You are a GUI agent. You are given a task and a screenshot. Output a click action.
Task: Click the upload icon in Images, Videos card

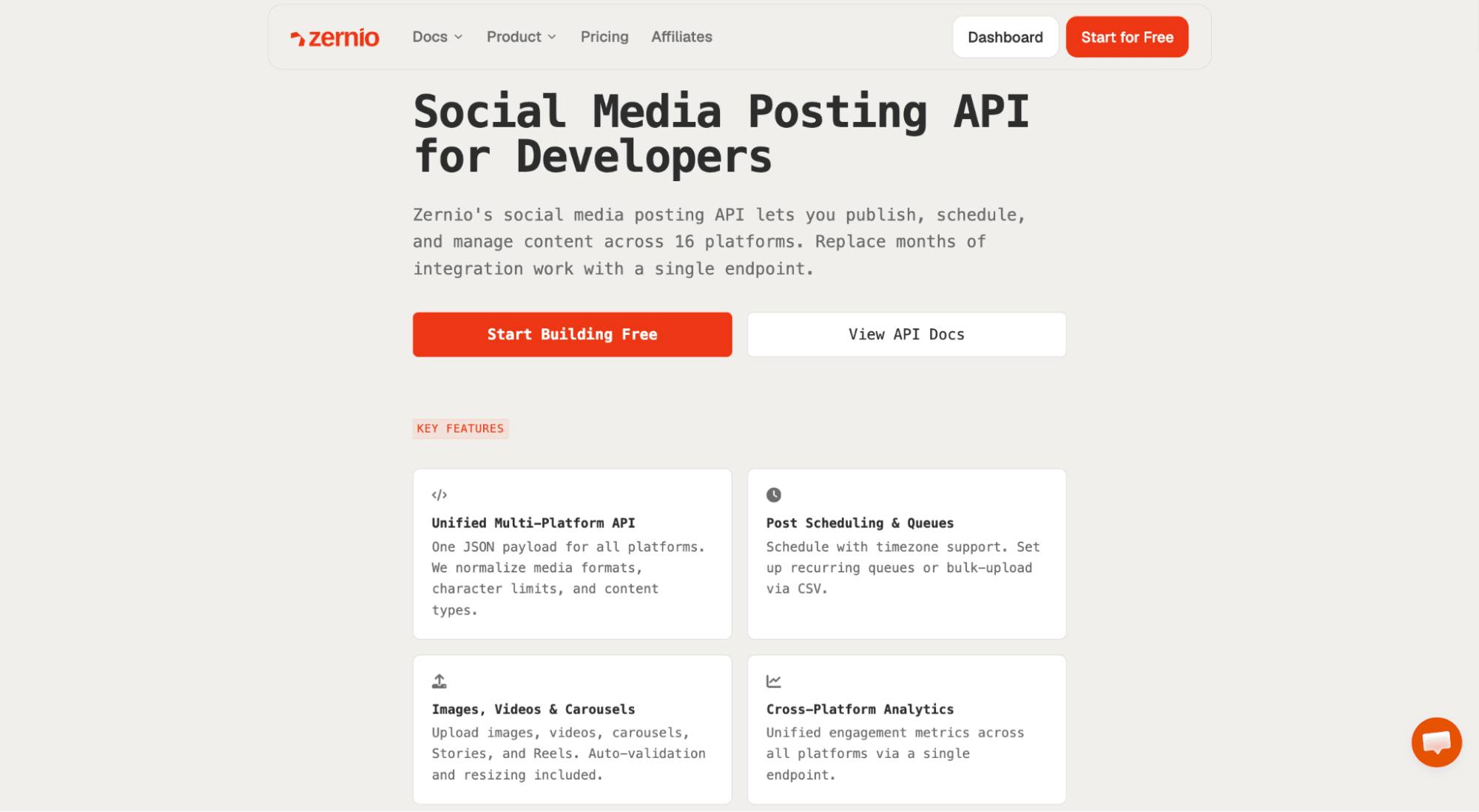point(439,681)
